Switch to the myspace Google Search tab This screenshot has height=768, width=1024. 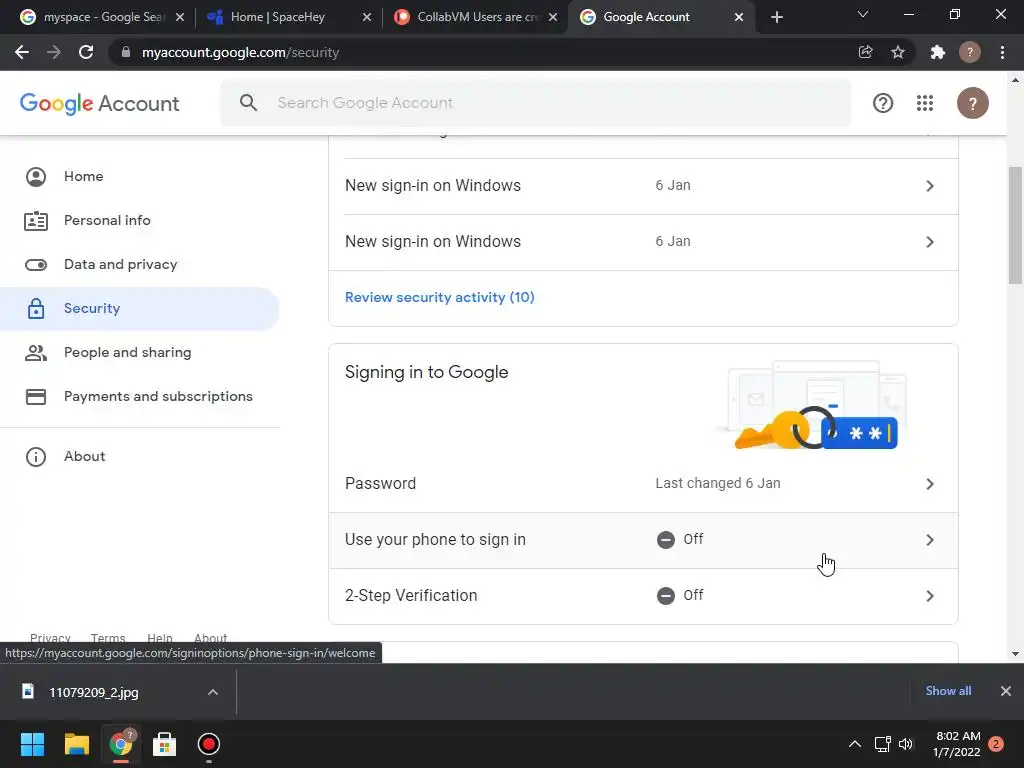[103, 17]
